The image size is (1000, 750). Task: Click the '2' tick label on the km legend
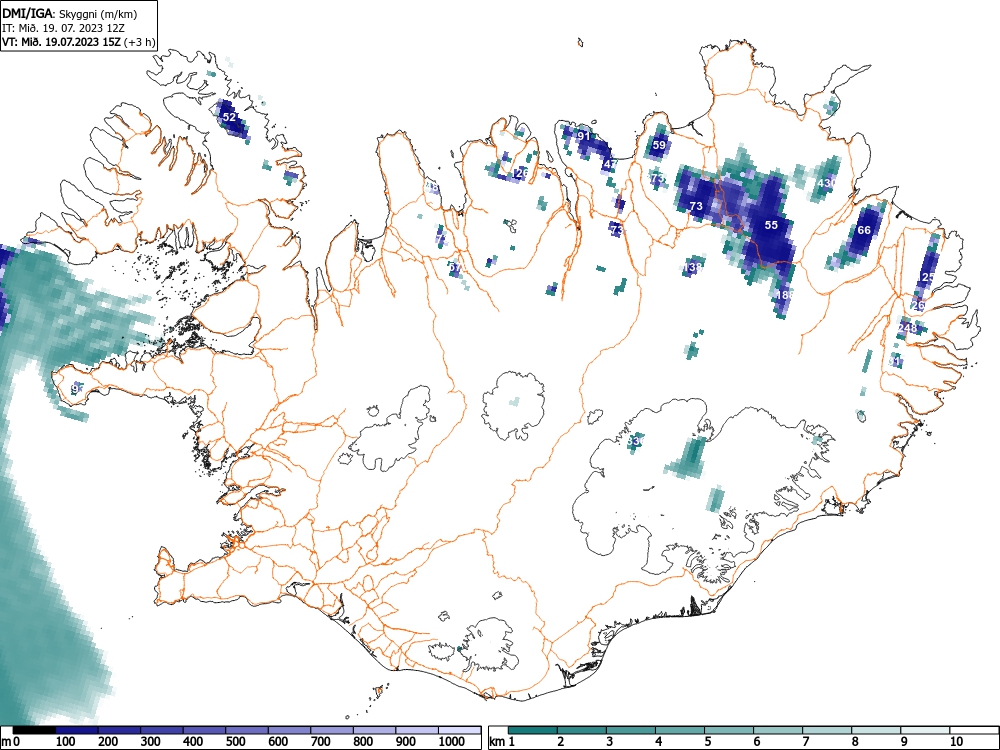coord(561,742)
